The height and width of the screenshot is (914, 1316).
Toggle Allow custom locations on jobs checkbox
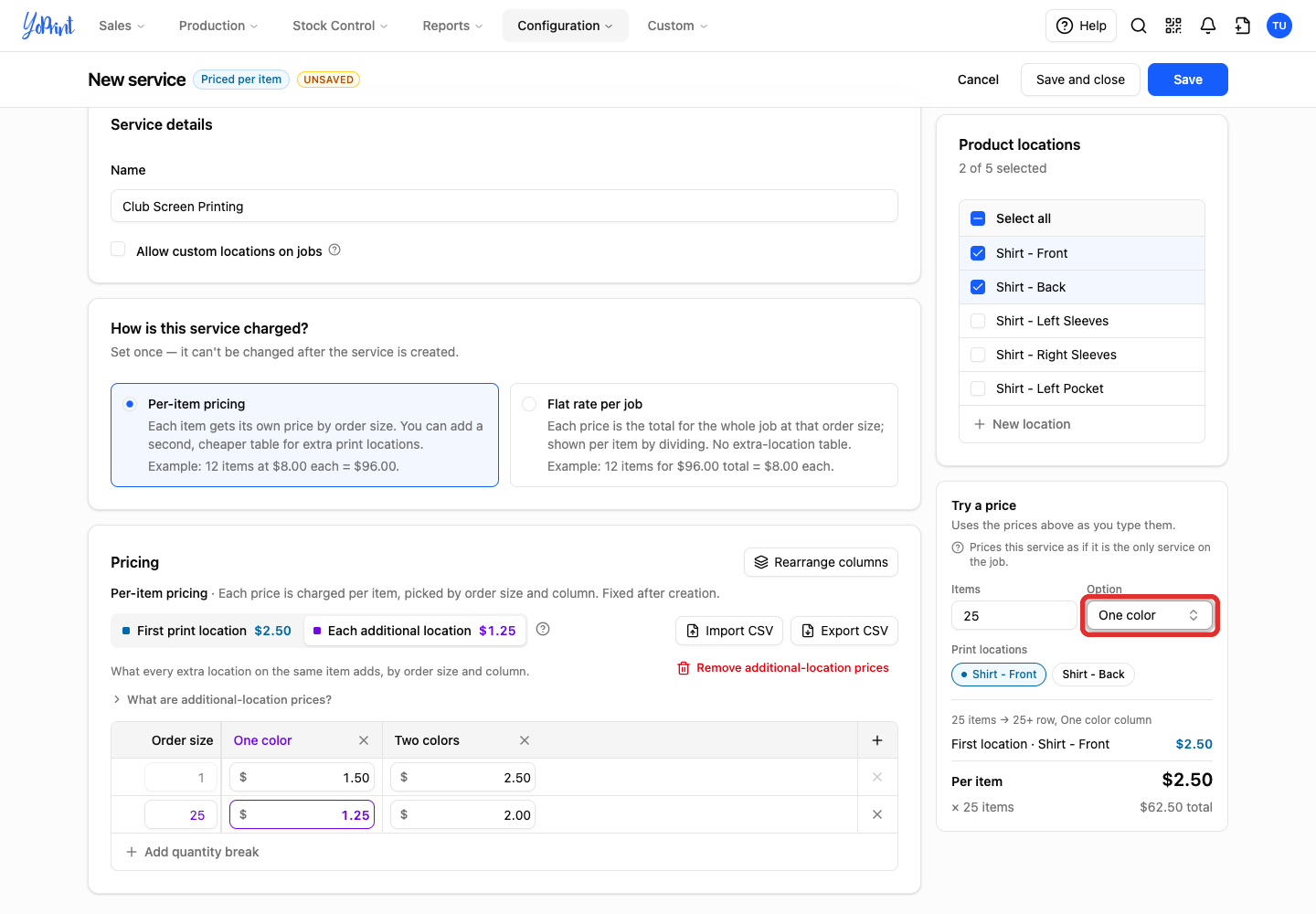click(x=118, y=250)
